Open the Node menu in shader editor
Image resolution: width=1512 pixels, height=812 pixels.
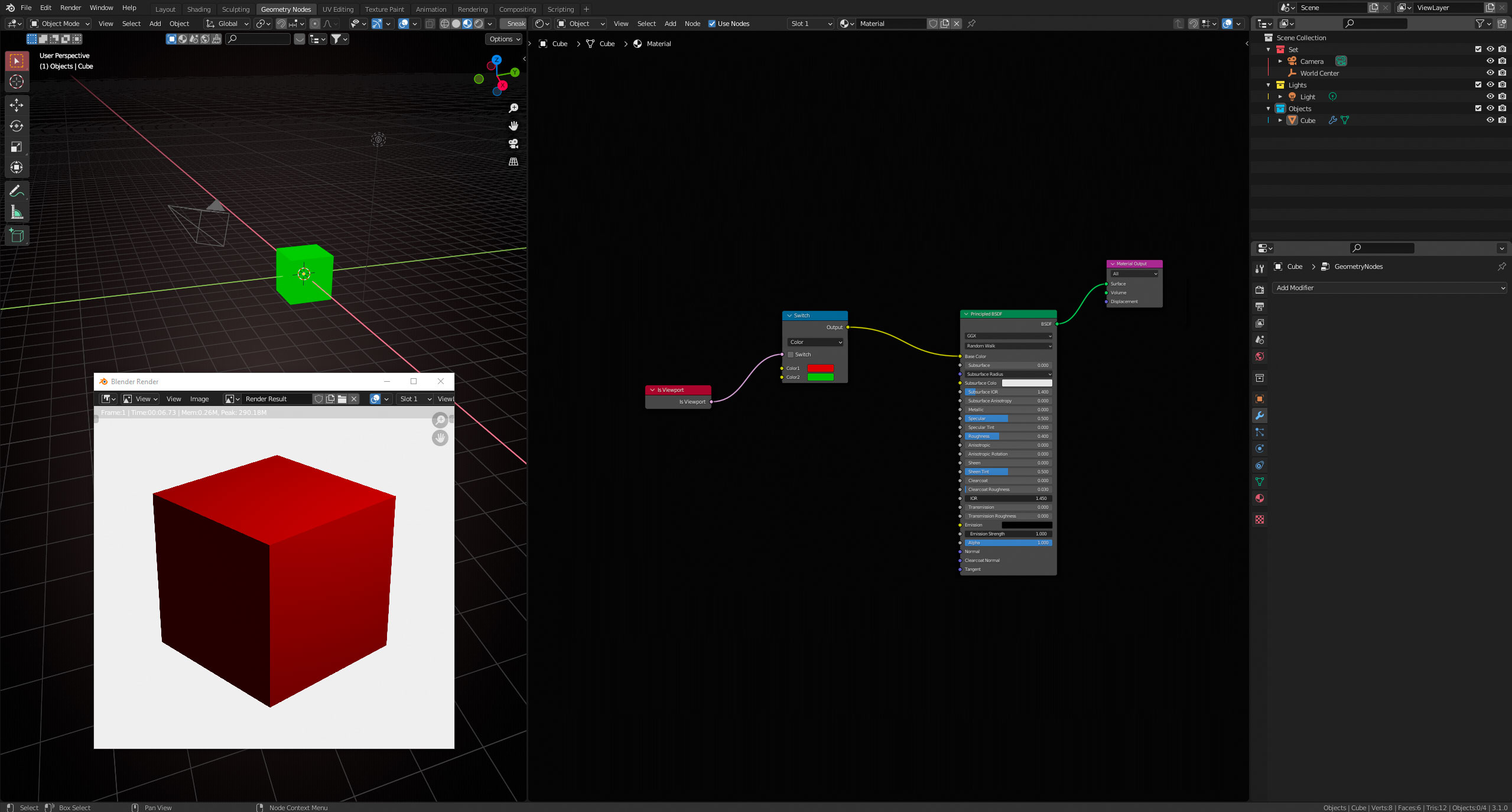click(692, 24)
